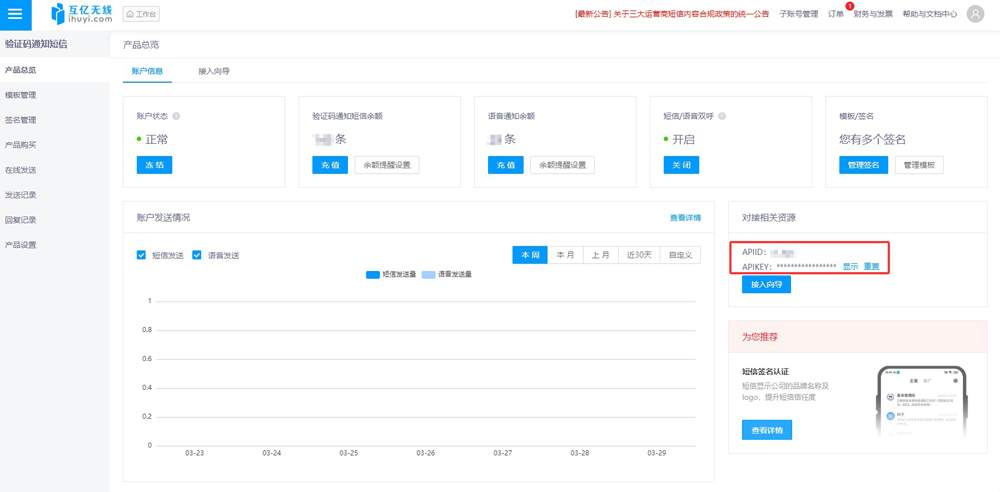Image resolution: width=1000 pixels, height=492 pixels.
Task: Click the 短信发送量 legend color swatch
Action: tap(373, 274)
